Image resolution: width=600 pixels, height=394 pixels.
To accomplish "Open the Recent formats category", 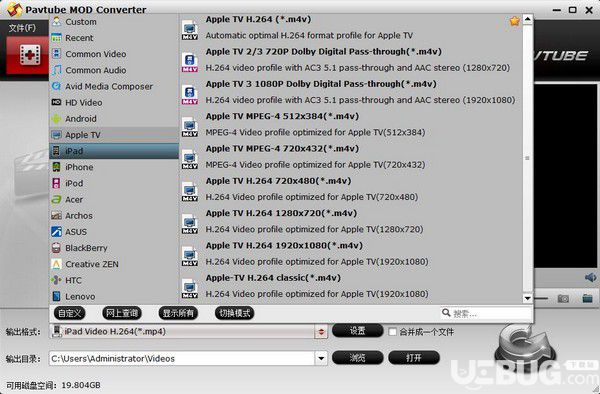I will (114, 38).
